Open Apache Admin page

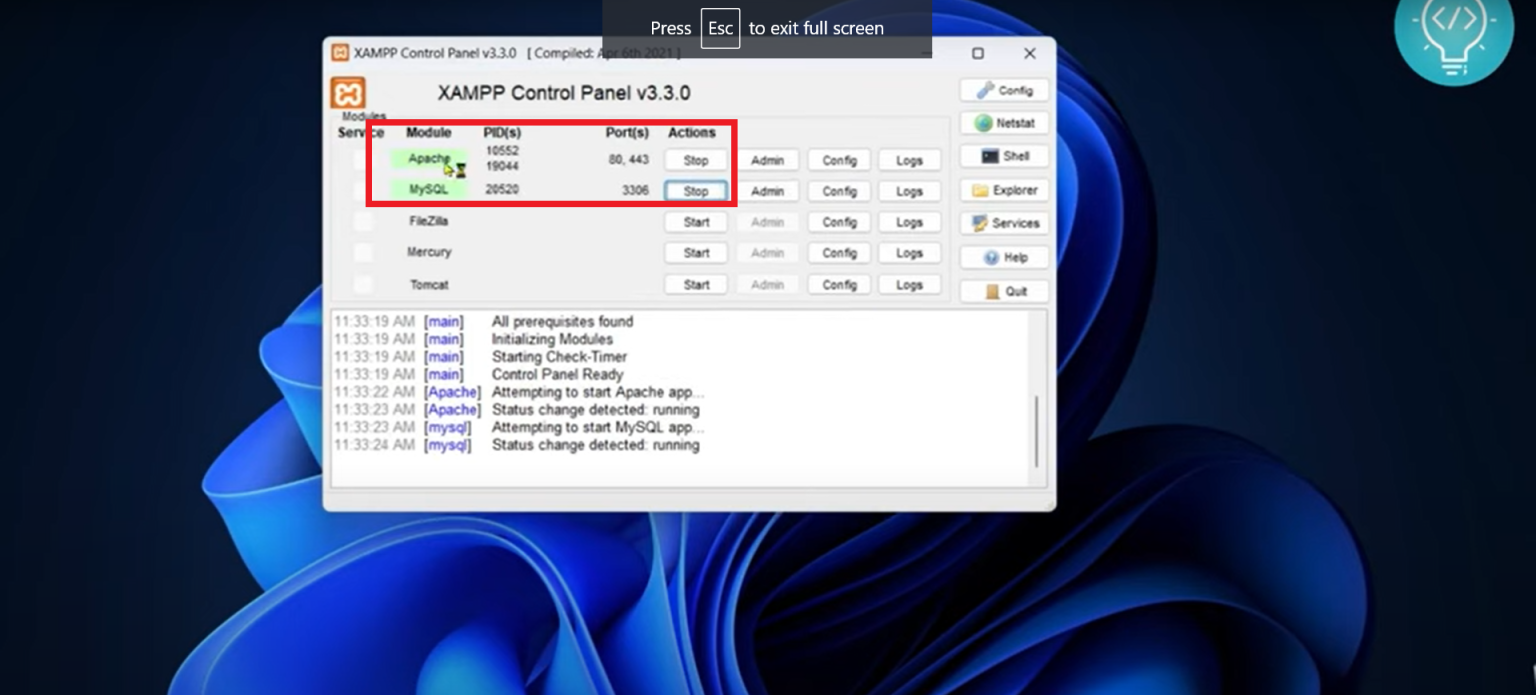[767, 160]
